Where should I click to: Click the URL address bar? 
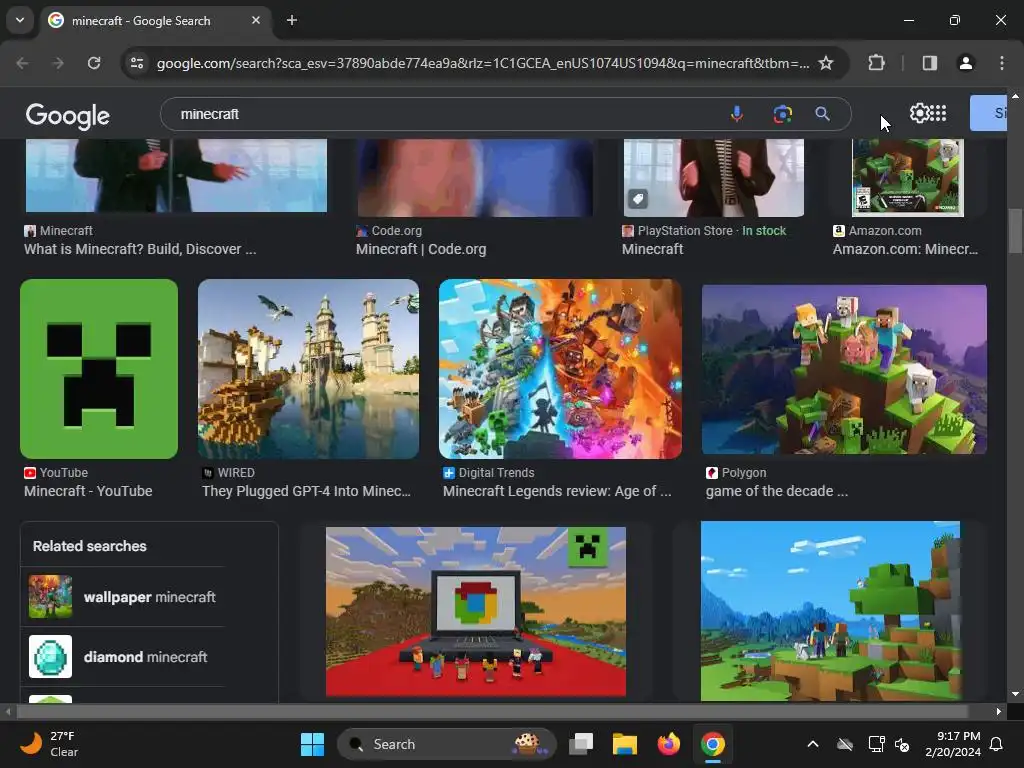[x=482, y=63]
